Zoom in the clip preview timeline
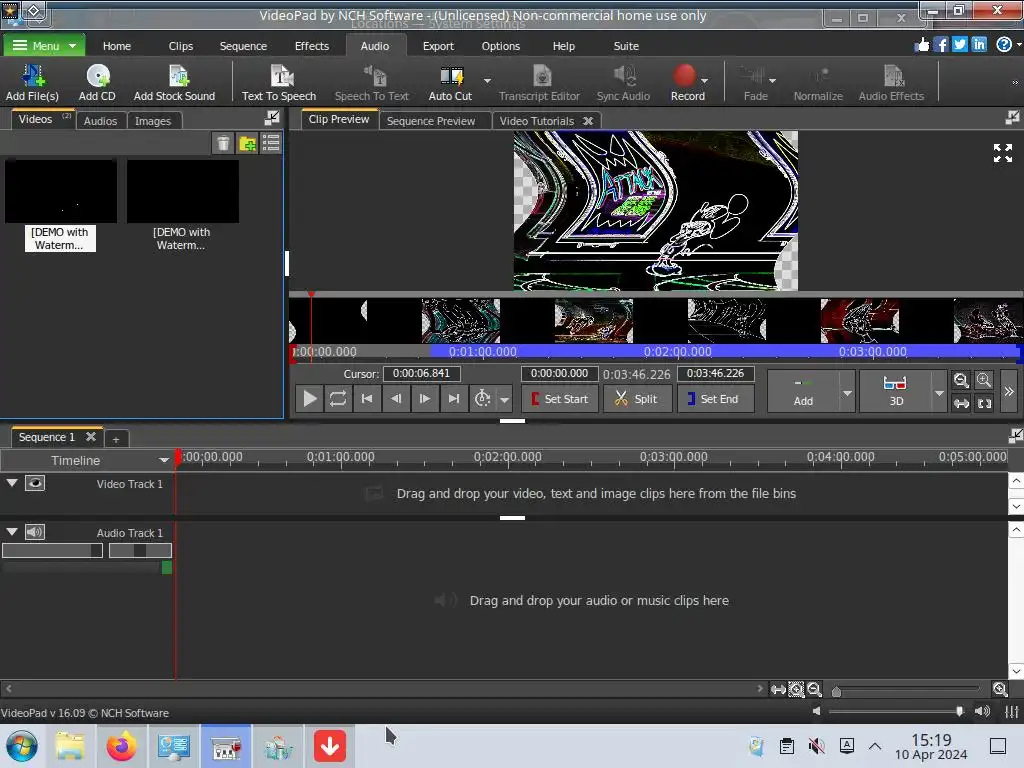This screenshot has height=768, width=1024. tap(984, 380)
